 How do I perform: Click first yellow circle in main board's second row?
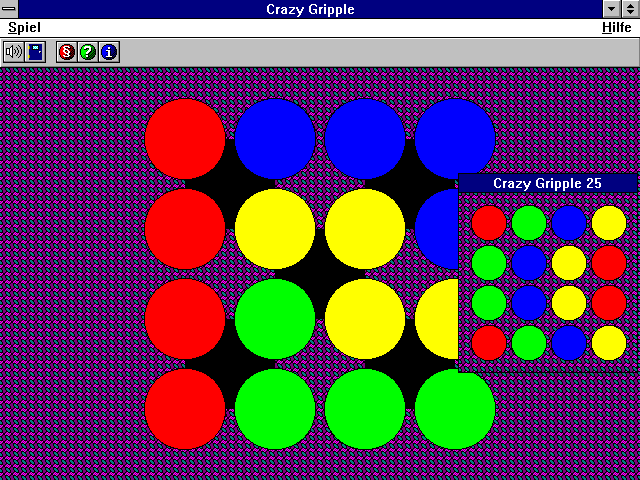275,229
